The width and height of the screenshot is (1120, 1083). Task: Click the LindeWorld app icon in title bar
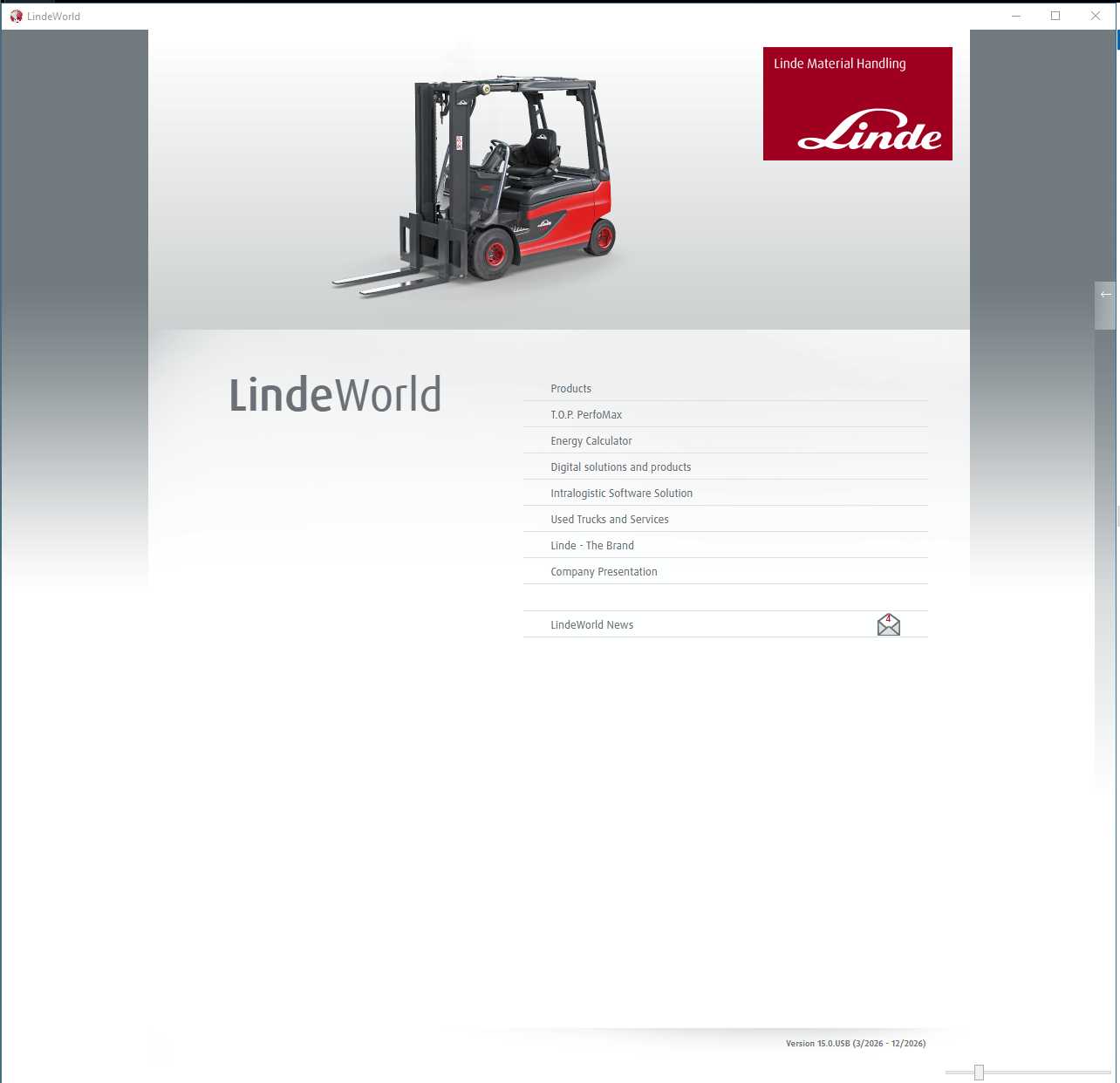[x=16, y=16]
